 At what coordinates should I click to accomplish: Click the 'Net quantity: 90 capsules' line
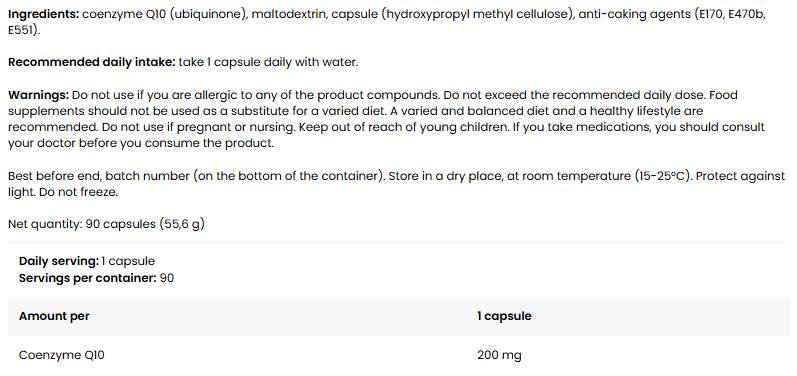(106, 224)
